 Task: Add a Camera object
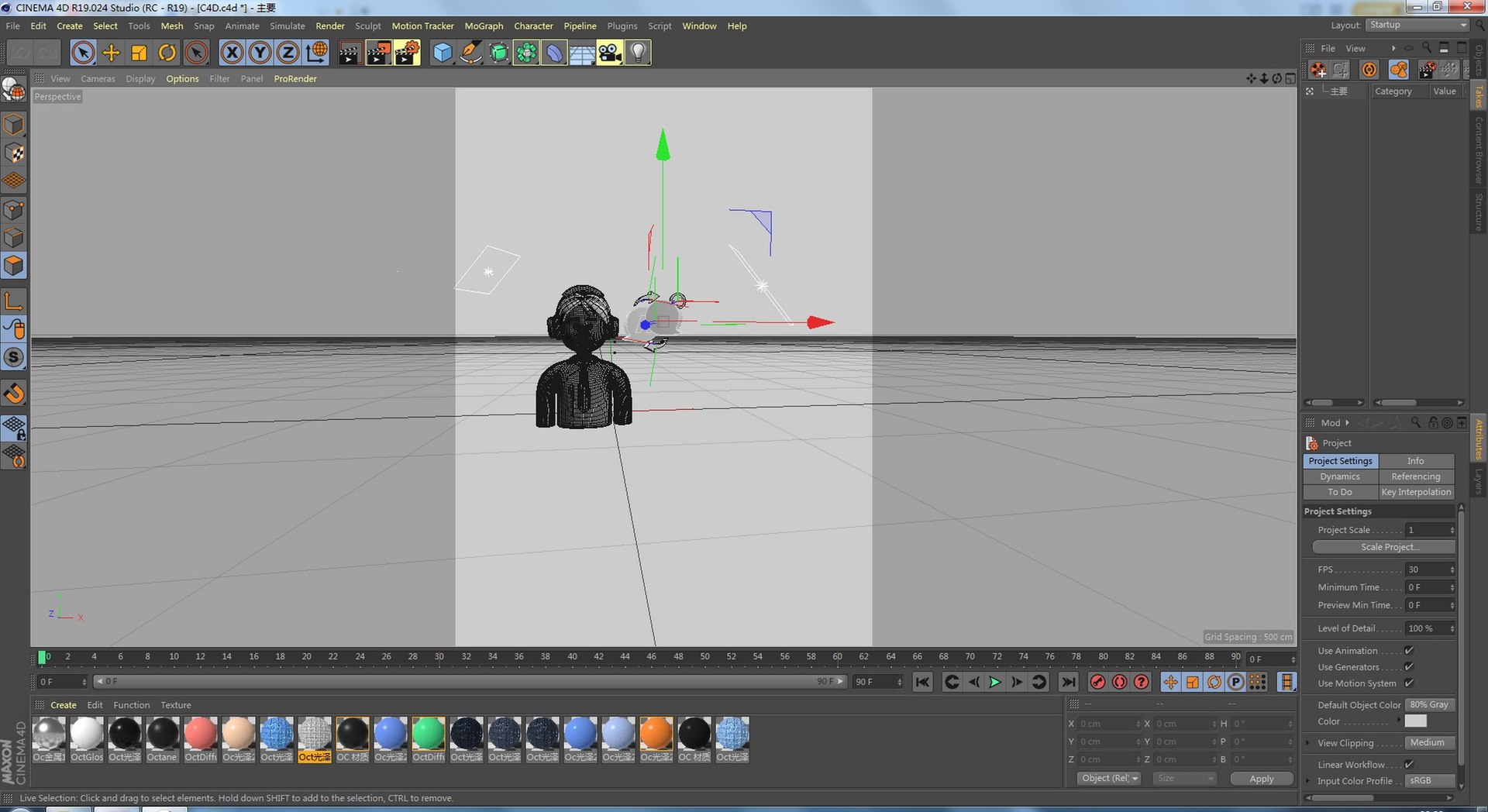[x=609, y=53]
